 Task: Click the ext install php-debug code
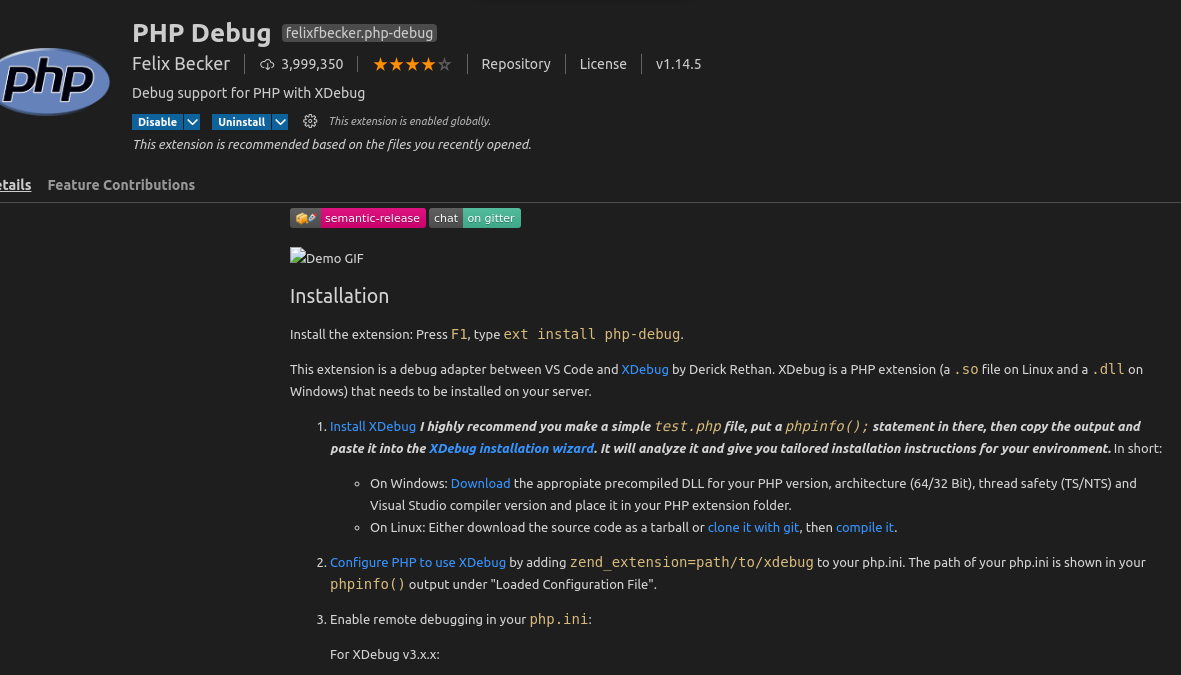(x=592, y=334)
